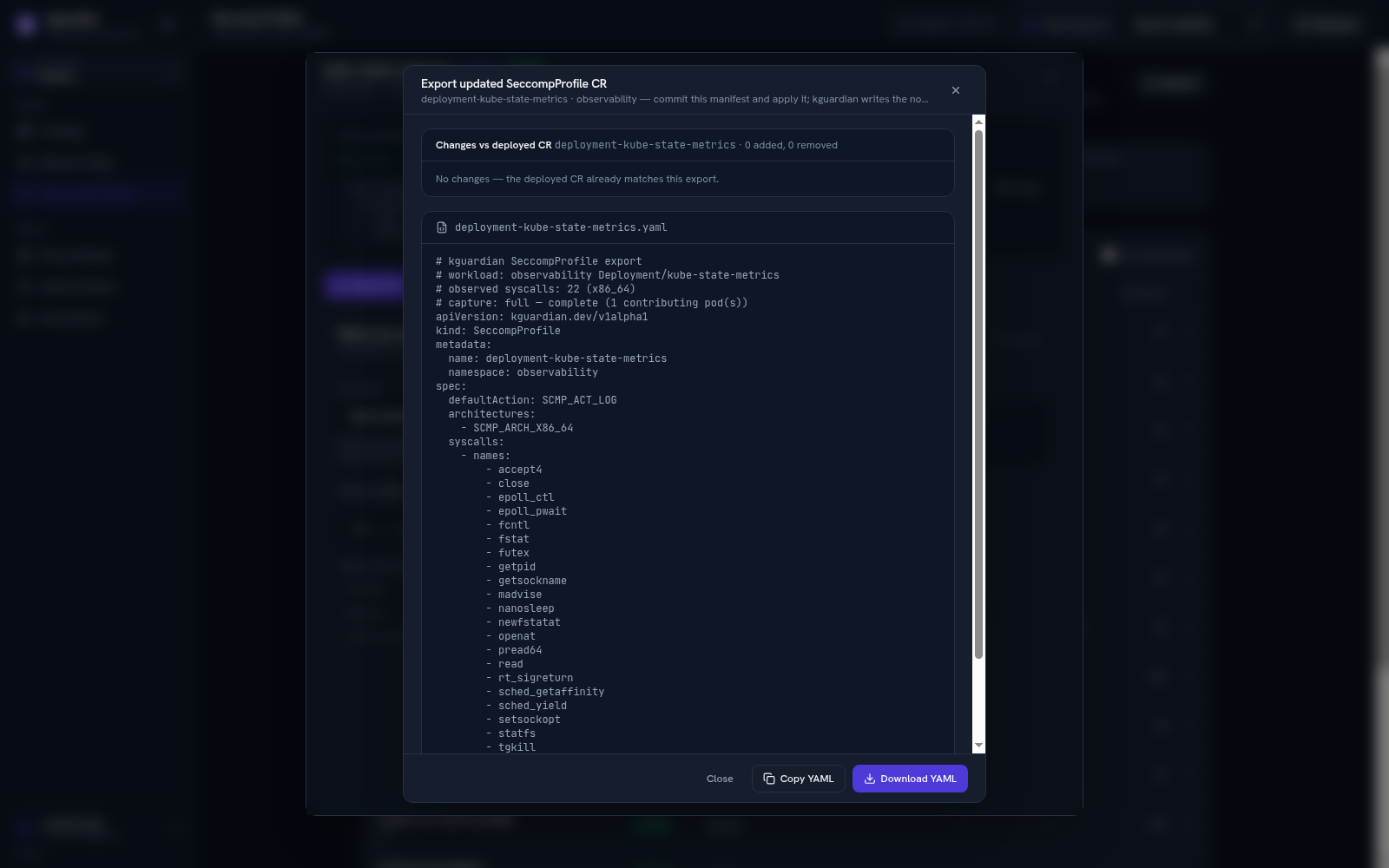
Task: Click the 'Changes vs deployed CR' heading
Action: tap(493, 145)
